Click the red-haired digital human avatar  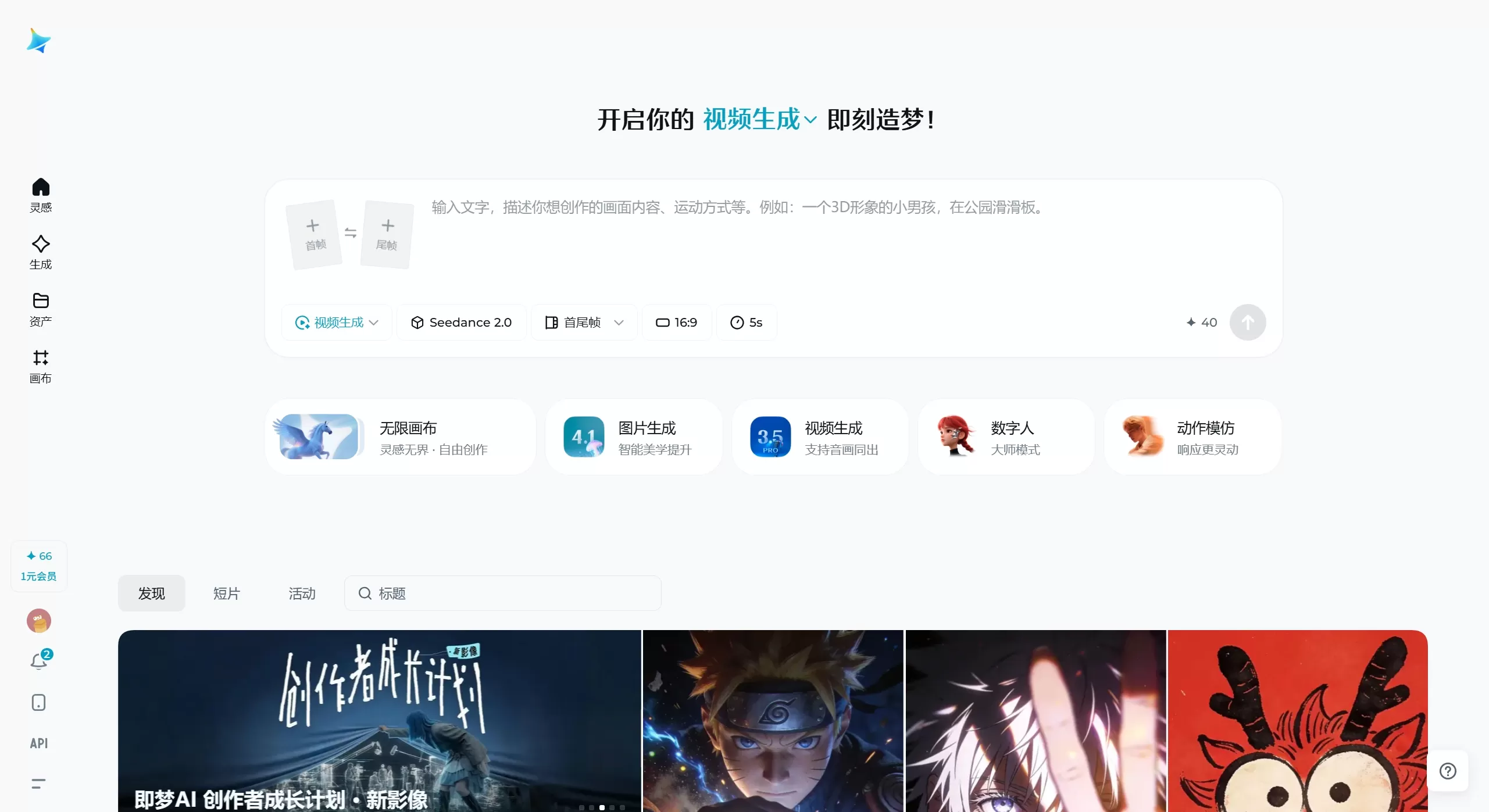(x=956, y=436)
